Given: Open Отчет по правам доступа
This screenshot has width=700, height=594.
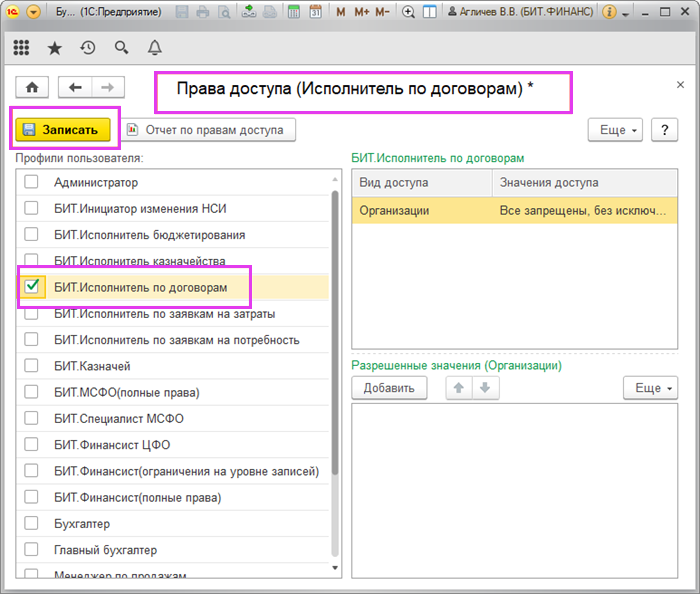Looking at the screenshot, I should 206,130.
